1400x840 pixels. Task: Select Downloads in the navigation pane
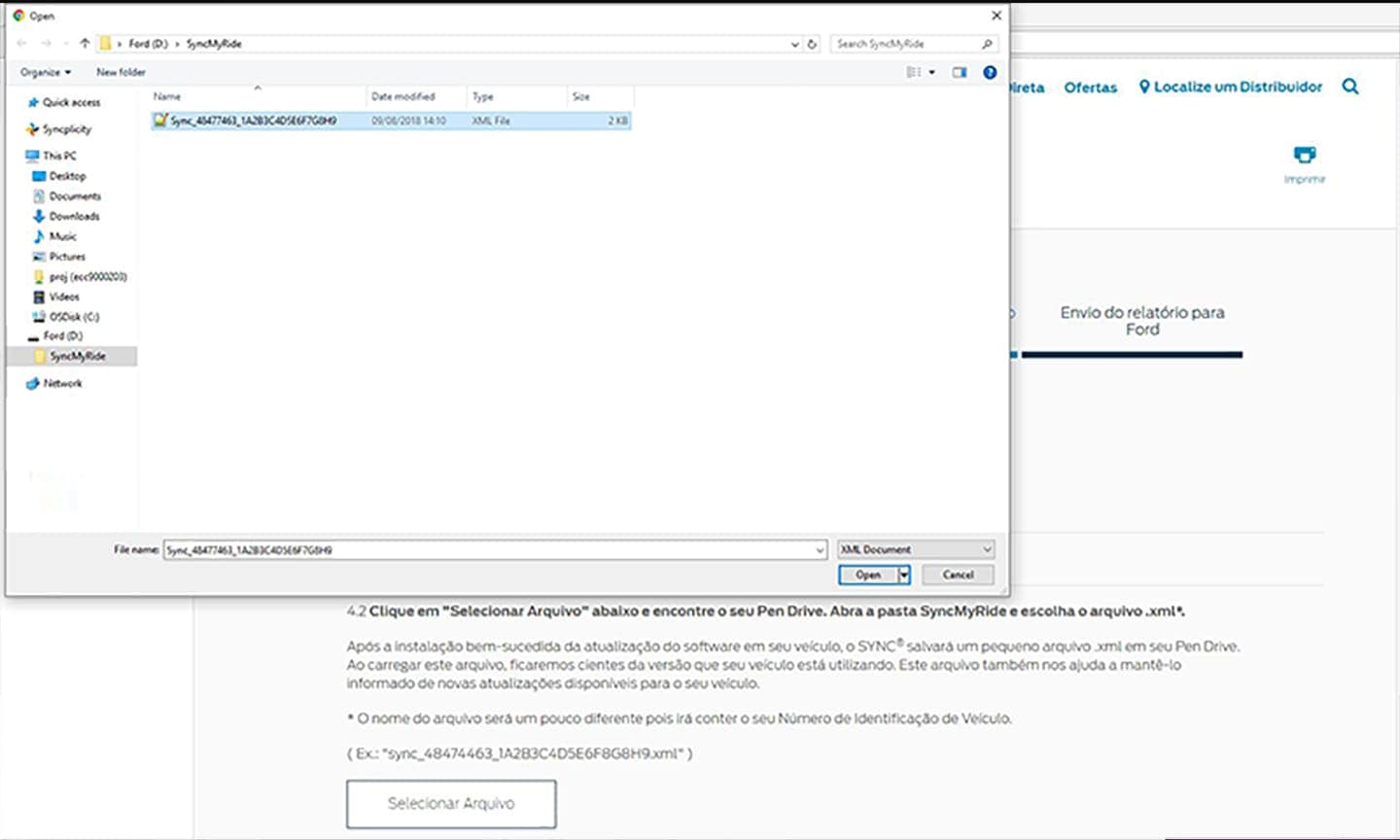coord(74,216)
